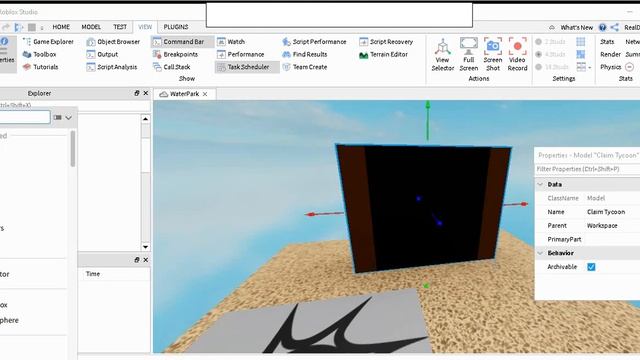
Task: Switch to the PLUGINS ribbon tab
Action: 176,27
